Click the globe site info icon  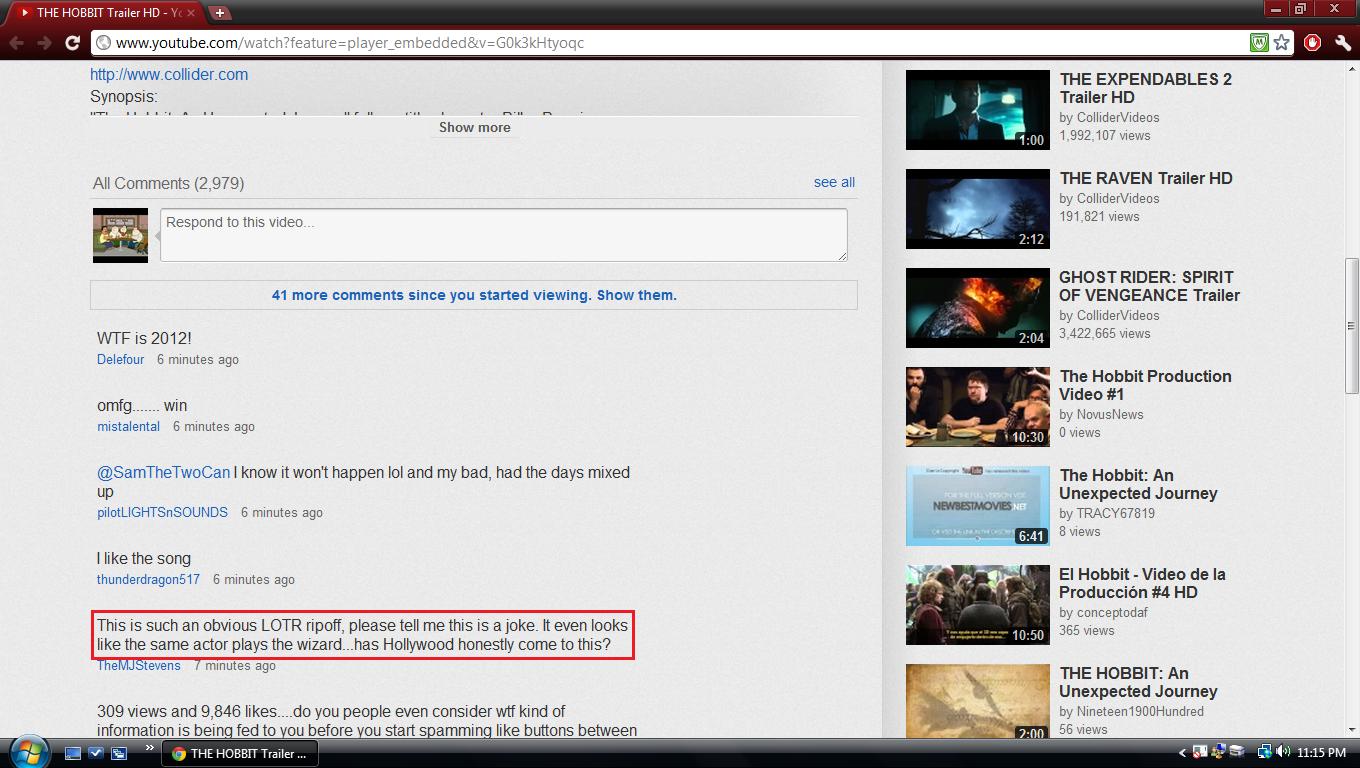[x=102, y=43]
